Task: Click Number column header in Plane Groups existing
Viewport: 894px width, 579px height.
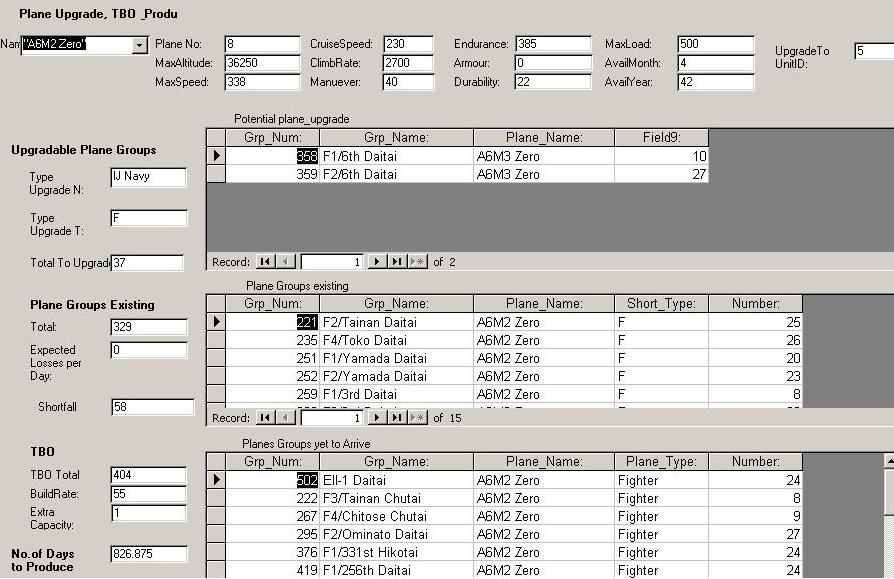Action: pos(755,304)
